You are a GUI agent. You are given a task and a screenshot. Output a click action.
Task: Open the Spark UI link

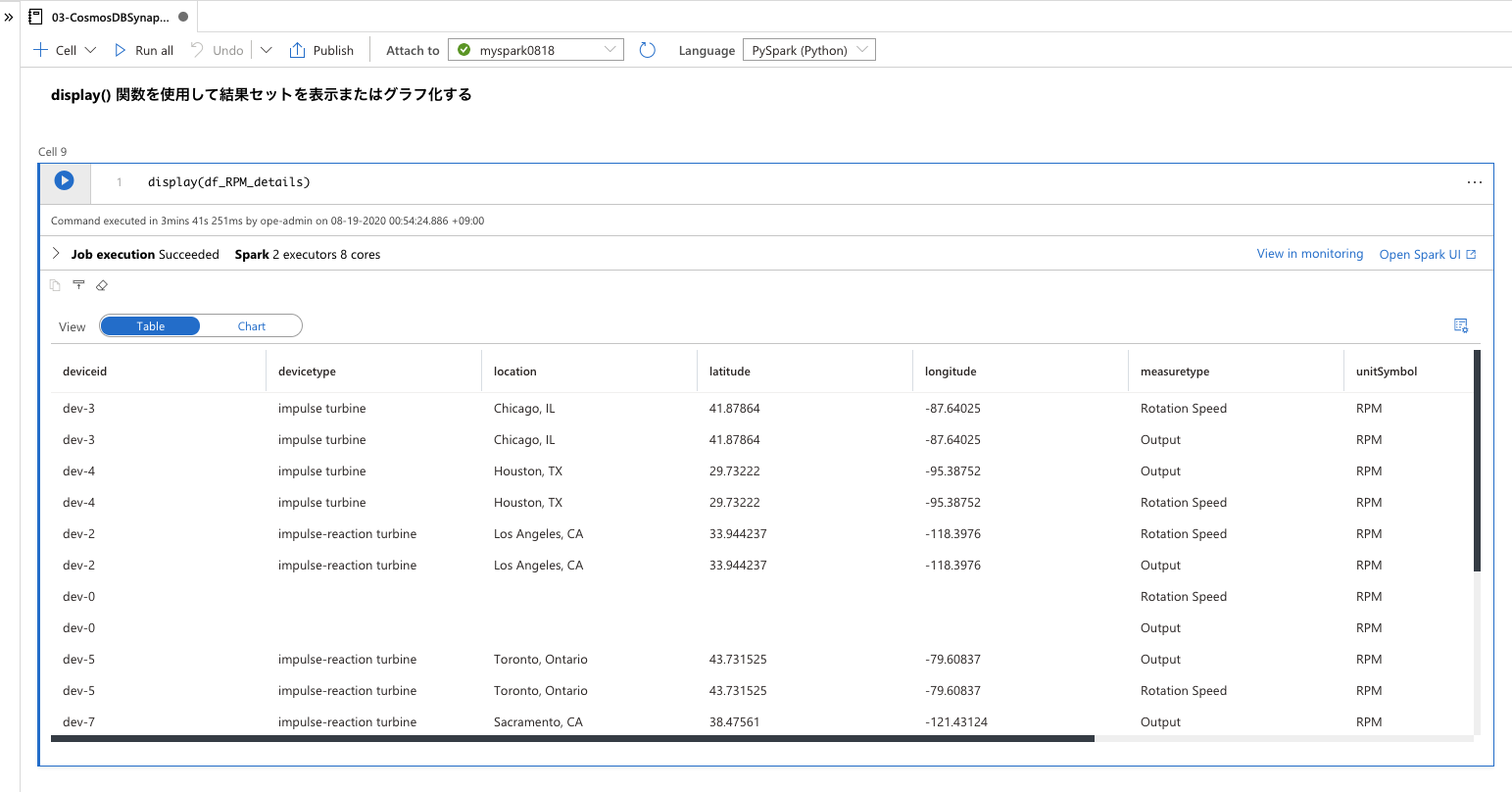point(1428,254)
